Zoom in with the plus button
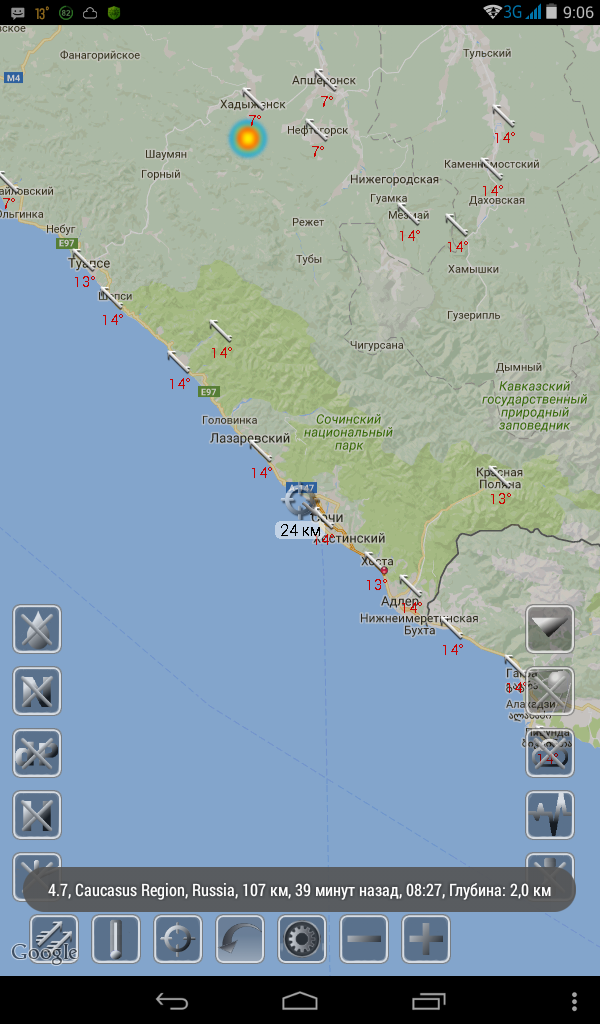 point(426,939)
